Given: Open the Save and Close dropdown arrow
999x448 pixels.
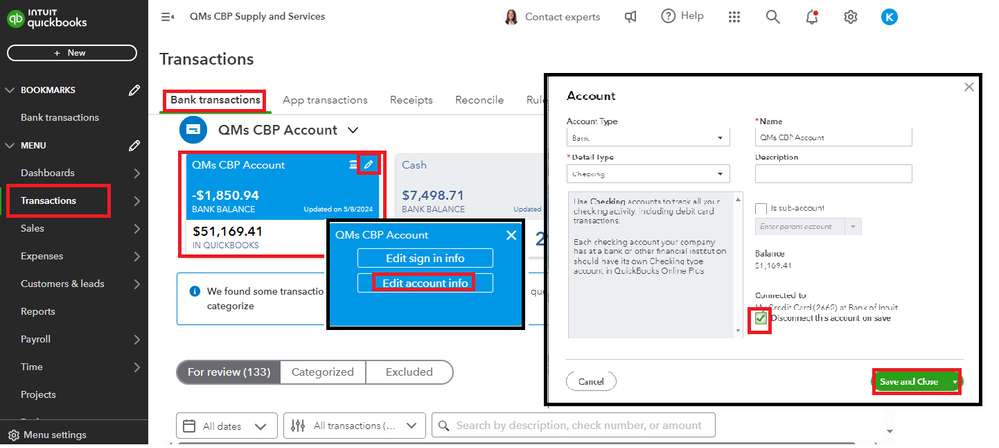Looking at the screenshot, I should (954, 382).
